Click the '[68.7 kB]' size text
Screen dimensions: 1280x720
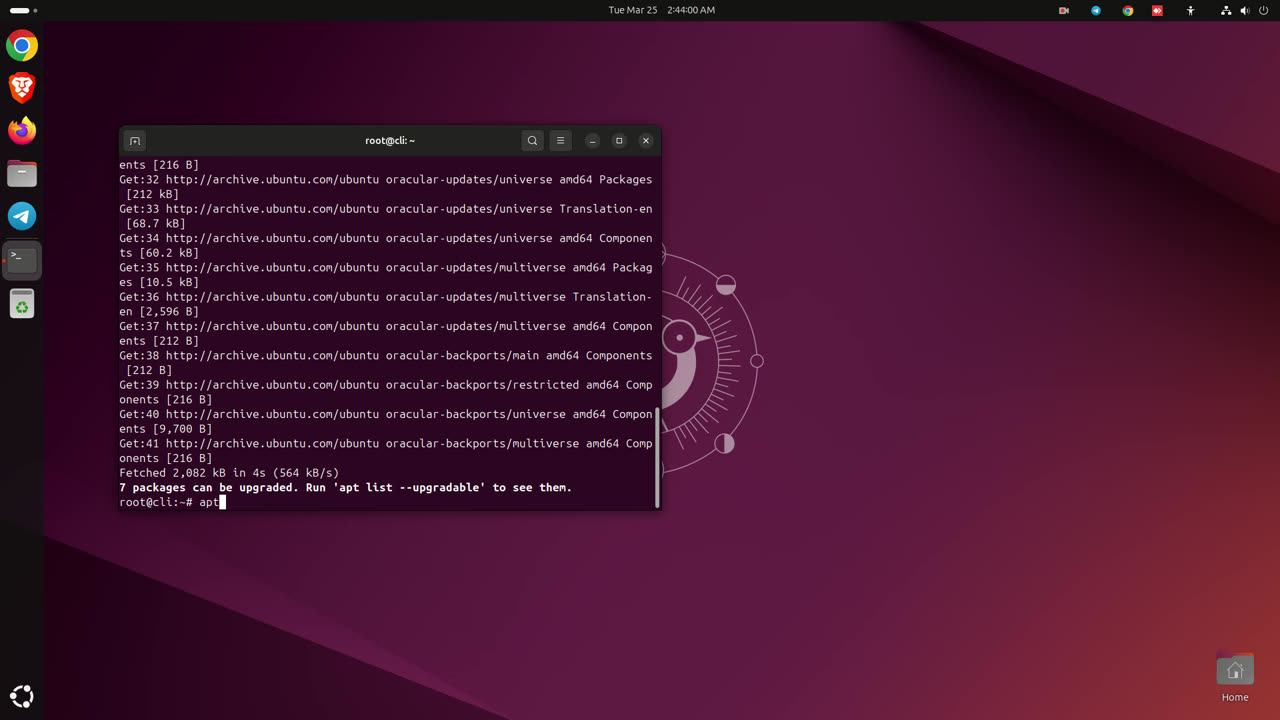point(156,224)
